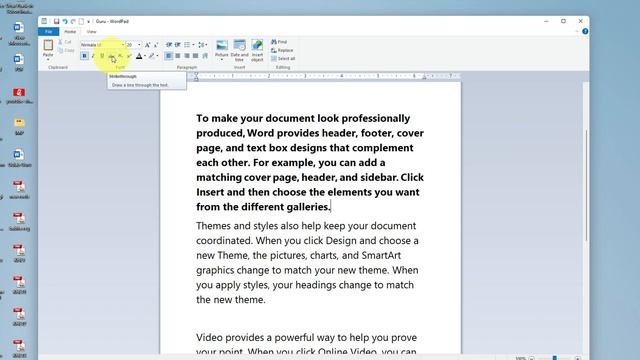
Task: Expand the Paste options arrow
Action: [x=48, y=60]
